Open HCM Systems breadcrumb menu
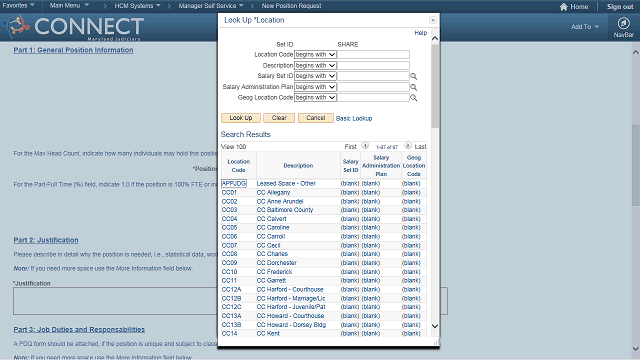640x360 pixels. coord(137,6)
